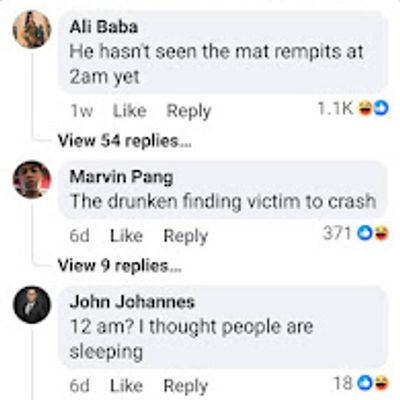Screen dimensions: 400x400
Task: Reply to Marvin Pang's comment
Action: (x=186, y=237)
